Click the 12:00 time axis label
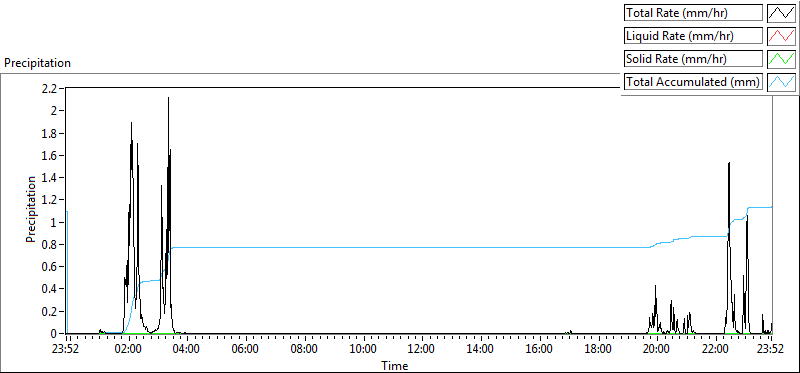 [x=422, y=350]
